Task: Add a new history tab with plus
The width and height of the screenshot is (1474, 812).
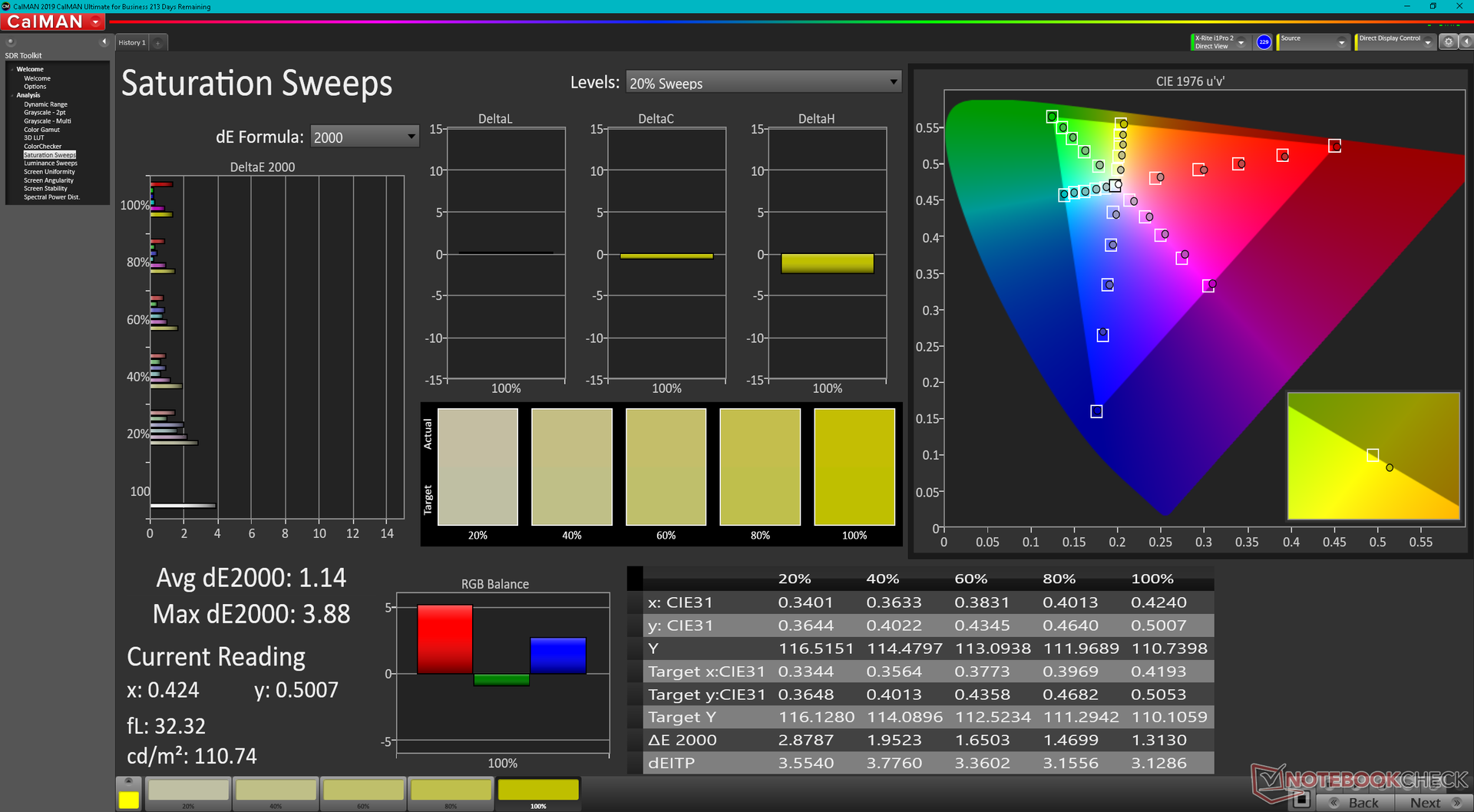Action: click(158, 43)
